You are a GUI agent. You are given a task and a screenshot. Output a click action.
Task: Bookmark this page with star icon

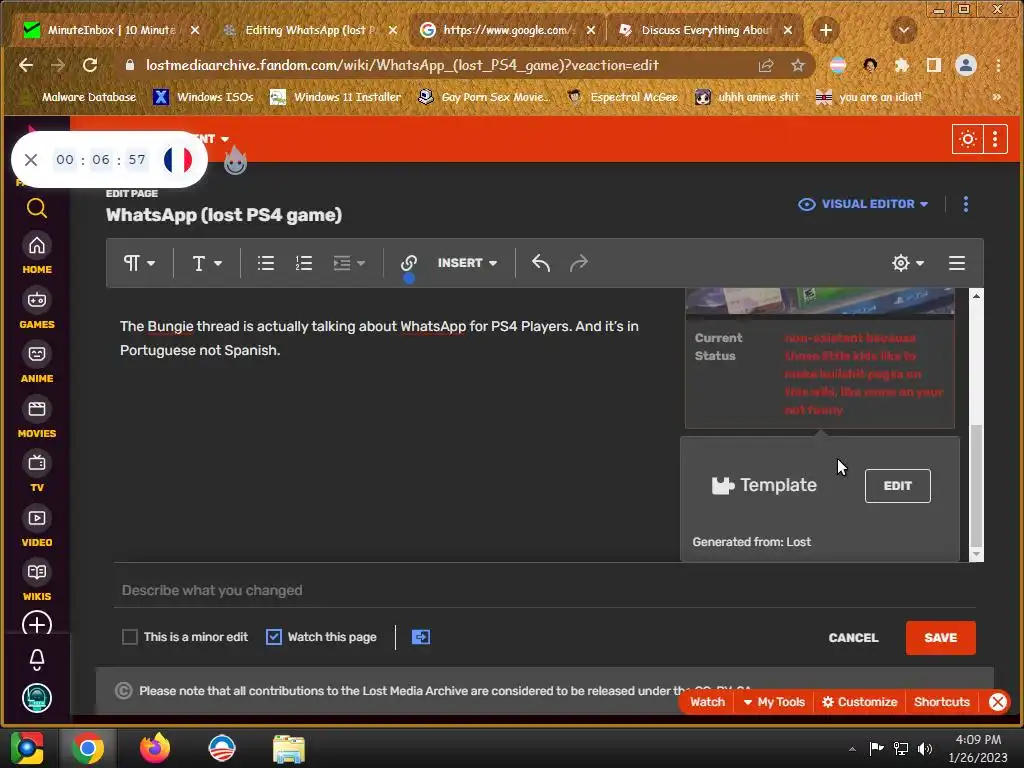point(797,65)
